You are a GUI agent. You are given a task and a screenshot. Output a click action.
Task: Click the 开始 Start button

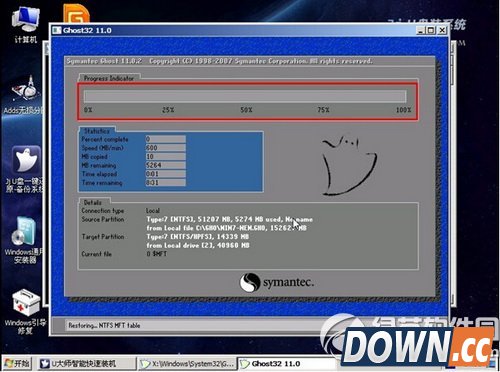click(x=17, y=363)
